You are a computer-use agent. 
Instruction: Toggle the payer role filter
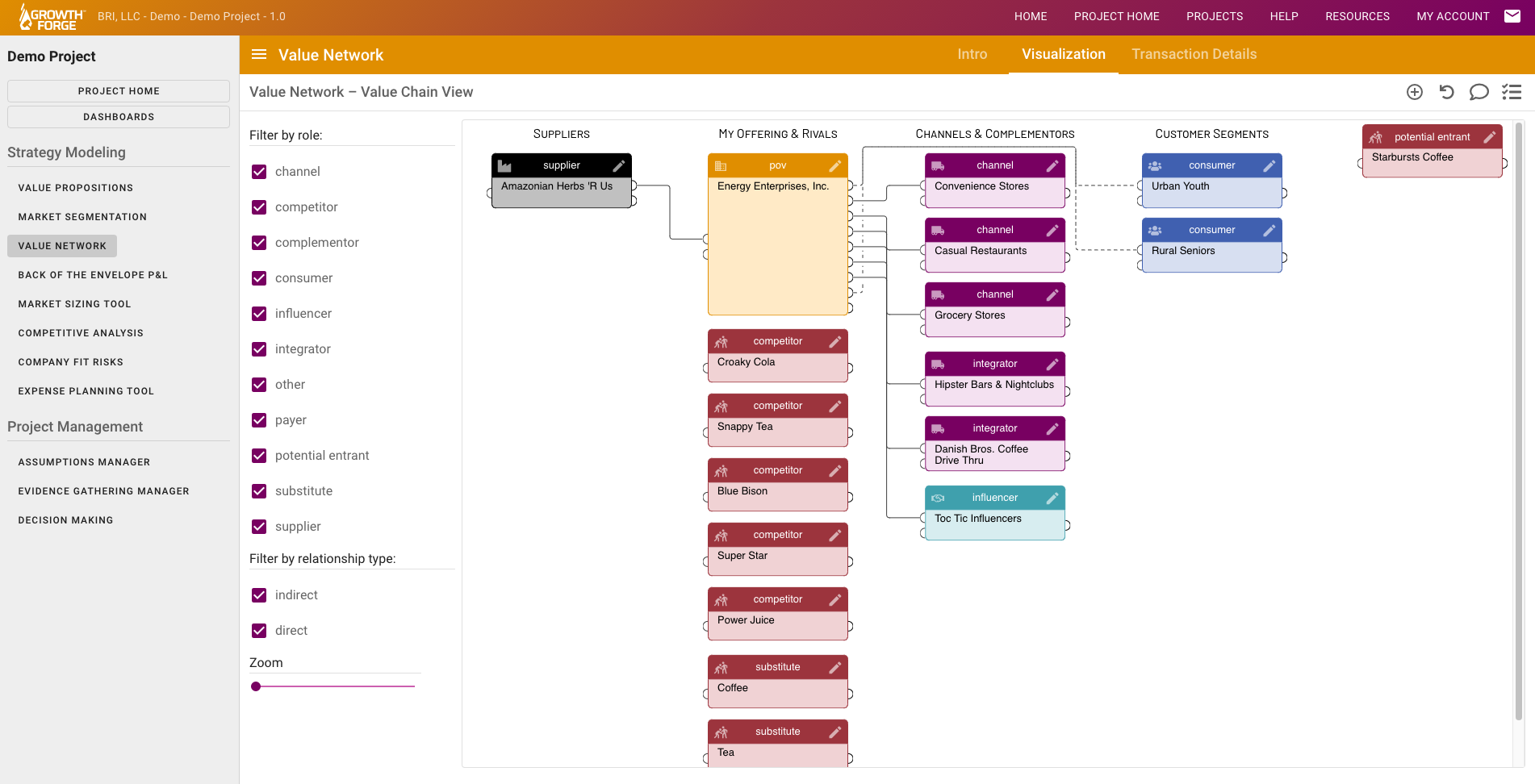click(x=259, y=419)
